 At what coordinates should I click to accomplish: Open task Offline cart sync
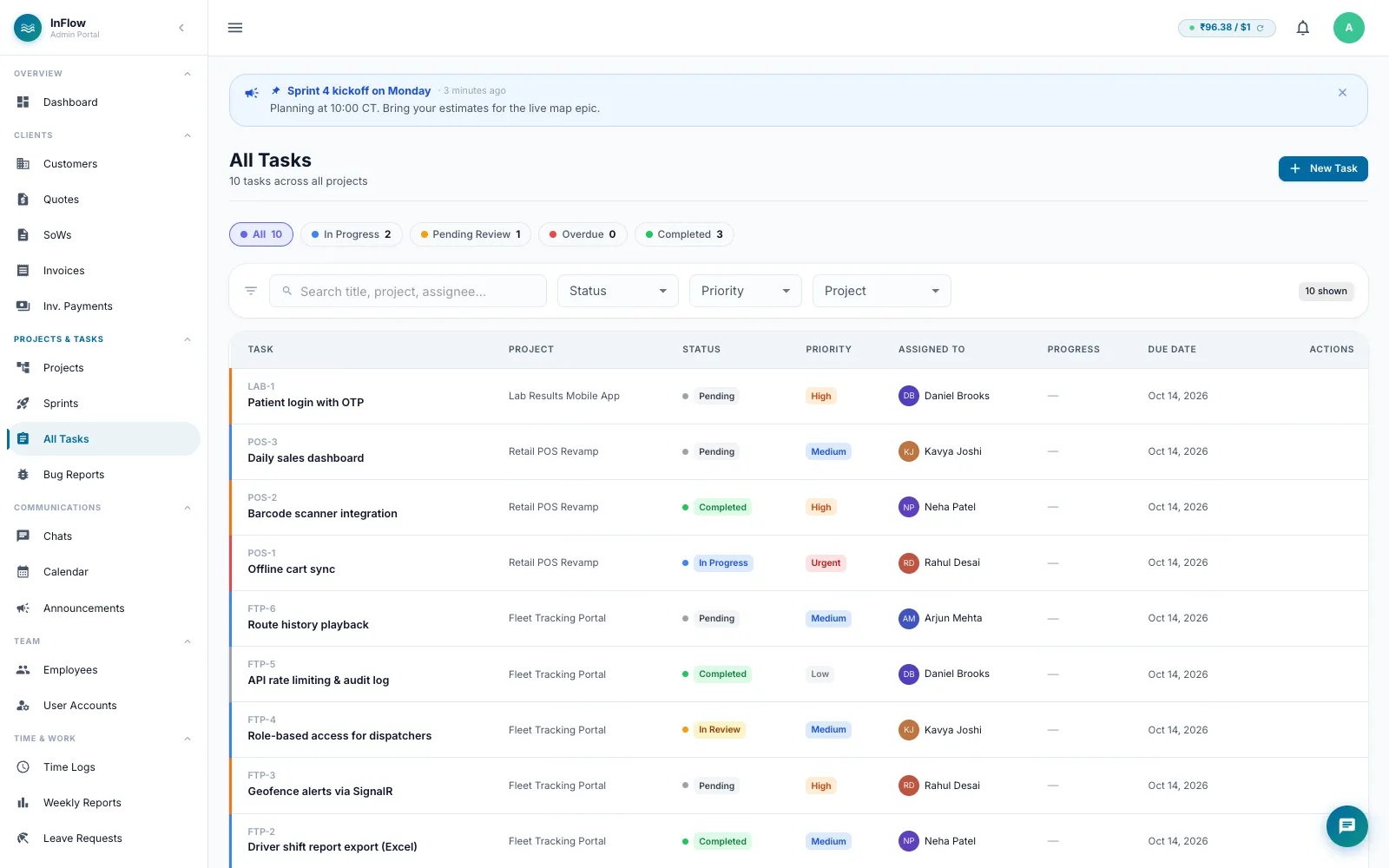tap(291, 569)
